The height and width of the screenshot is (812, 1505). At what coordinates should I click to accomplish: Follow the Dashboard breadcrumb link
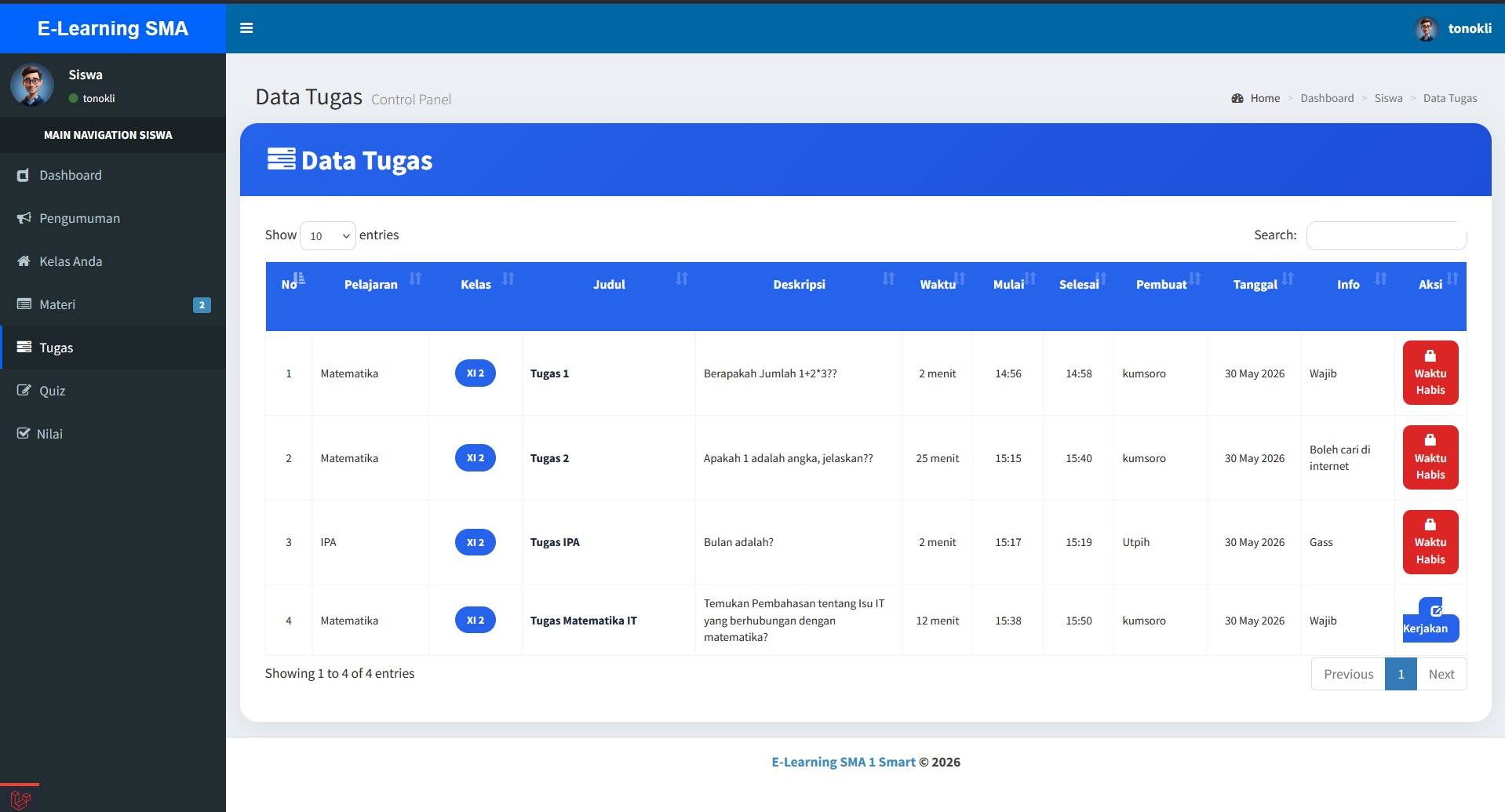[1327, 98]
